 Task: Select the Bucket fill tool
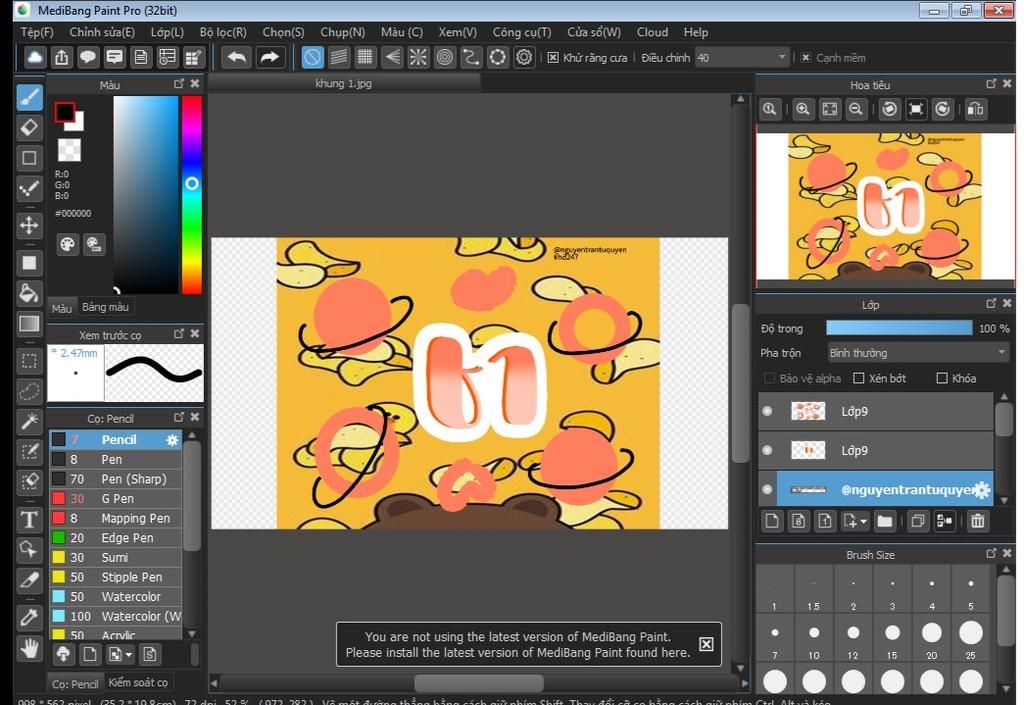click(29, 293)
